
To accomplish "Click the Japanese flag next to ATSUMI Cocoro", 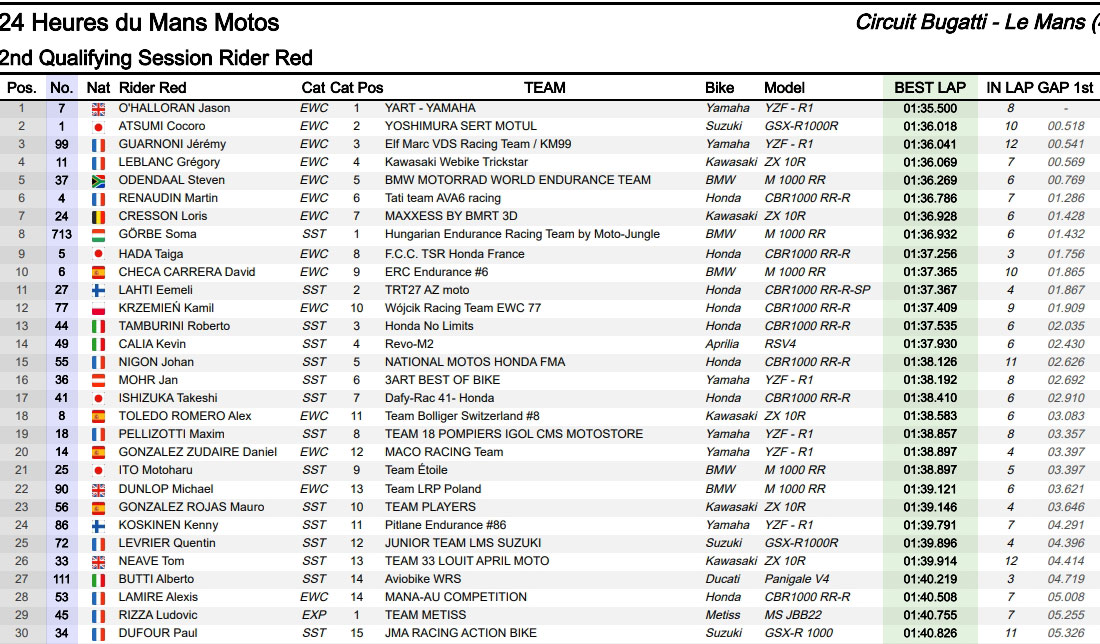I will [x=98, y=126].
